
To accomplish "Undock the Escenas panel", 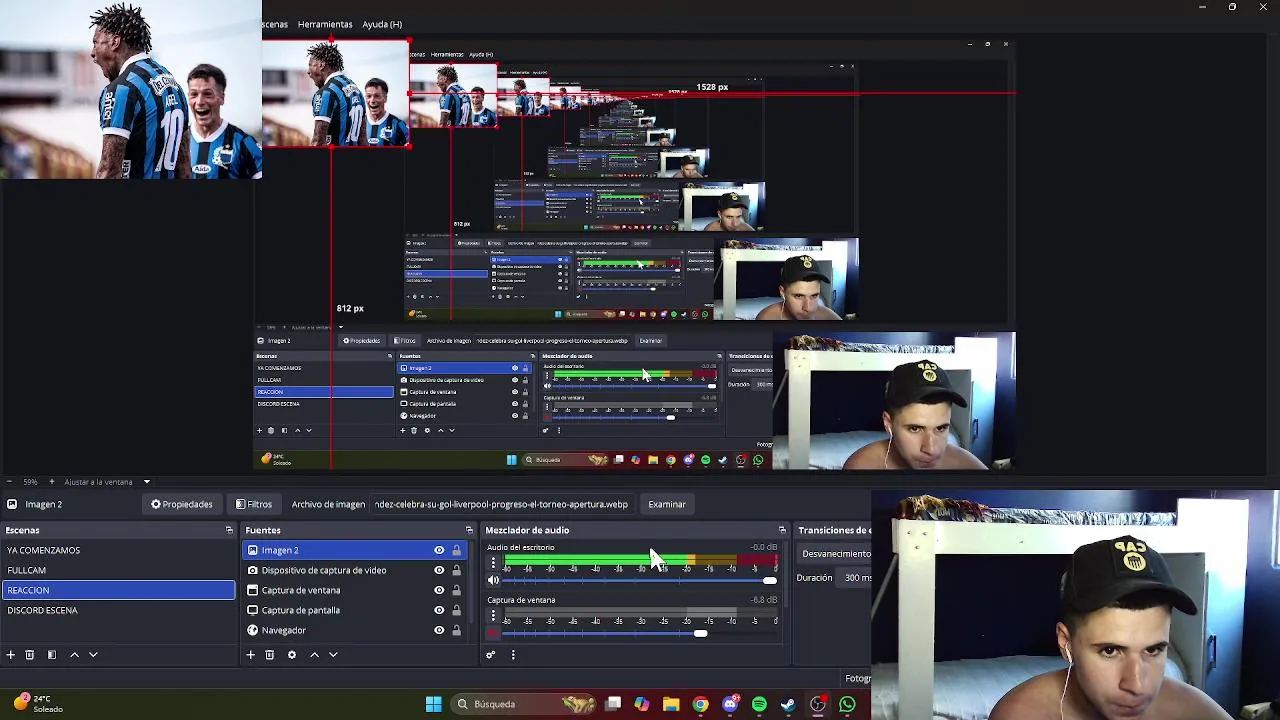I will [229, 530].
